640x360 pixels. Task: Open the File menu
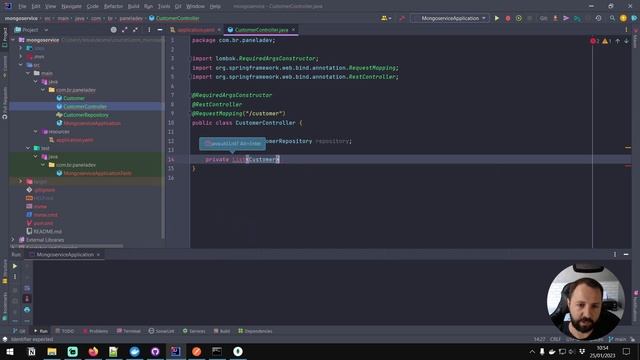(22, 6)
